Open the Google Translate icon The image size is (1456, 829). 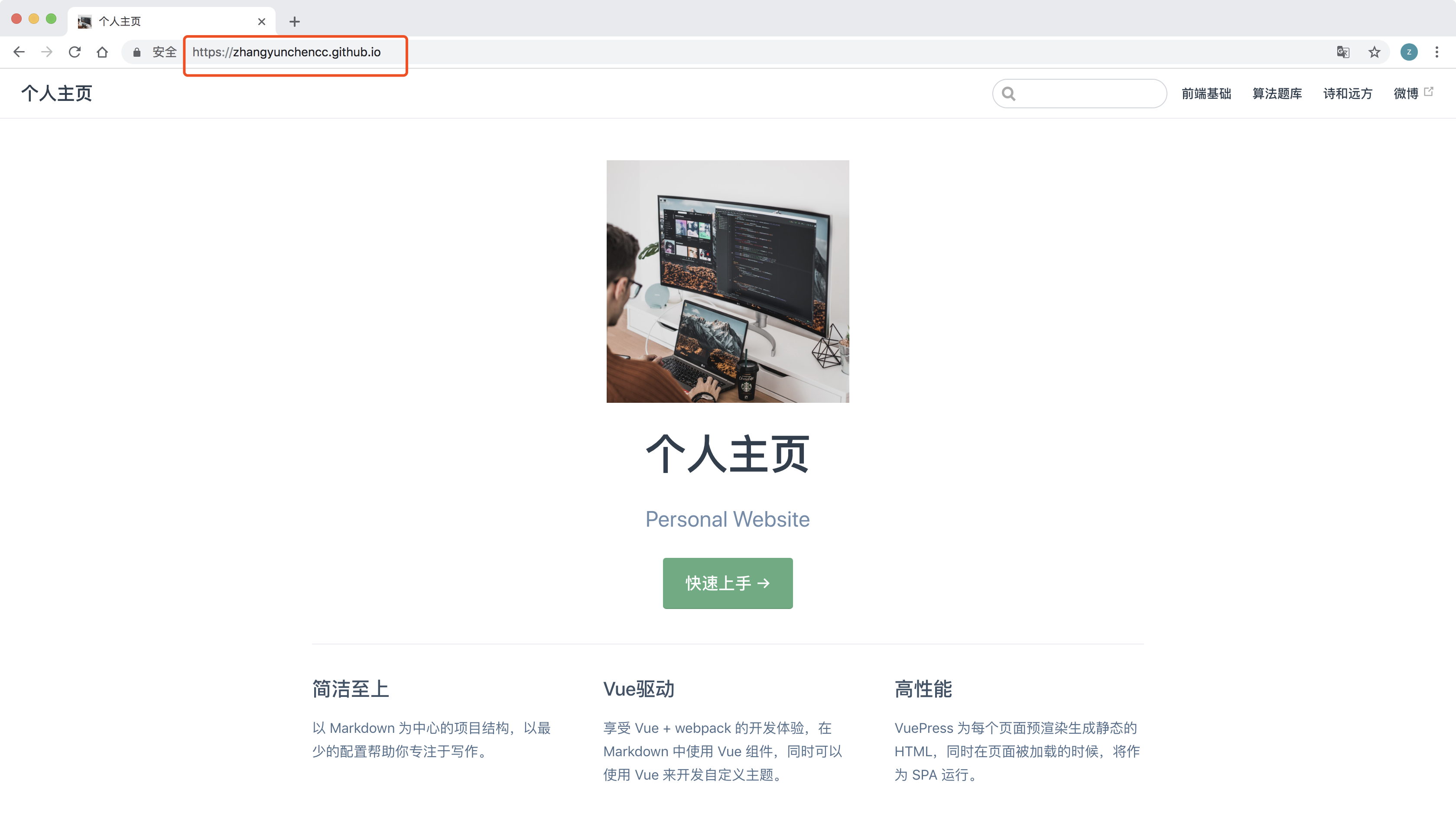[x=1342, y=52]
